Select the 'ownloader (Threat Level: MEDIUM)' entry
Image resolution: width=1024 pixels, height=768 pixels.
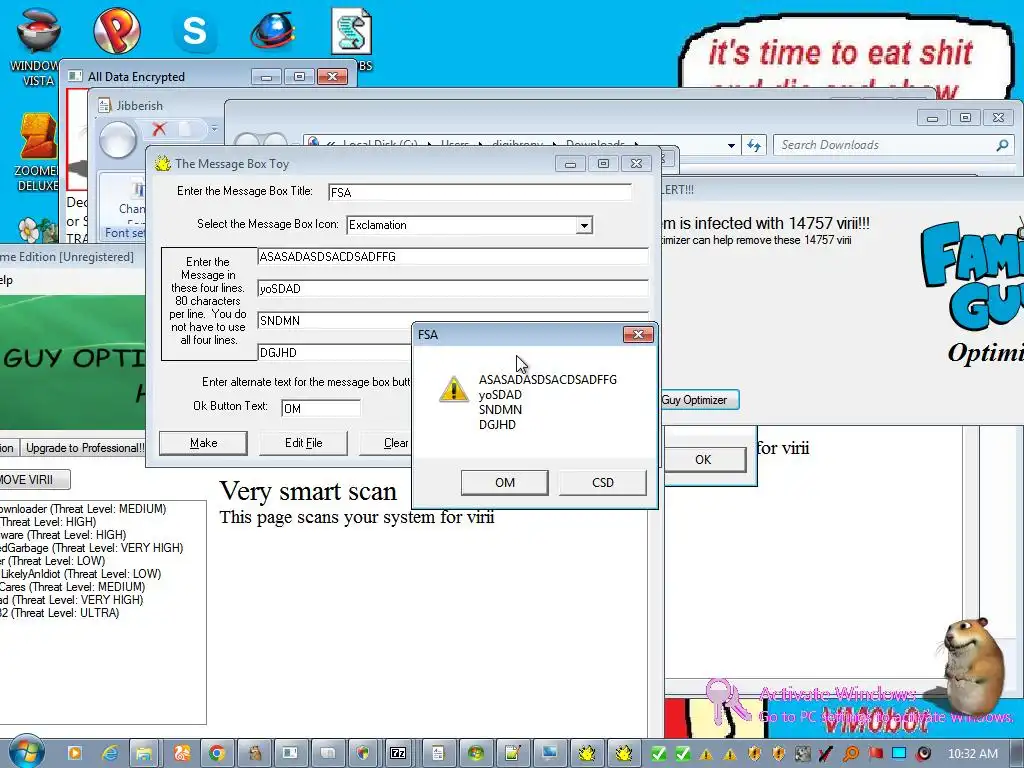click(83, 509)
